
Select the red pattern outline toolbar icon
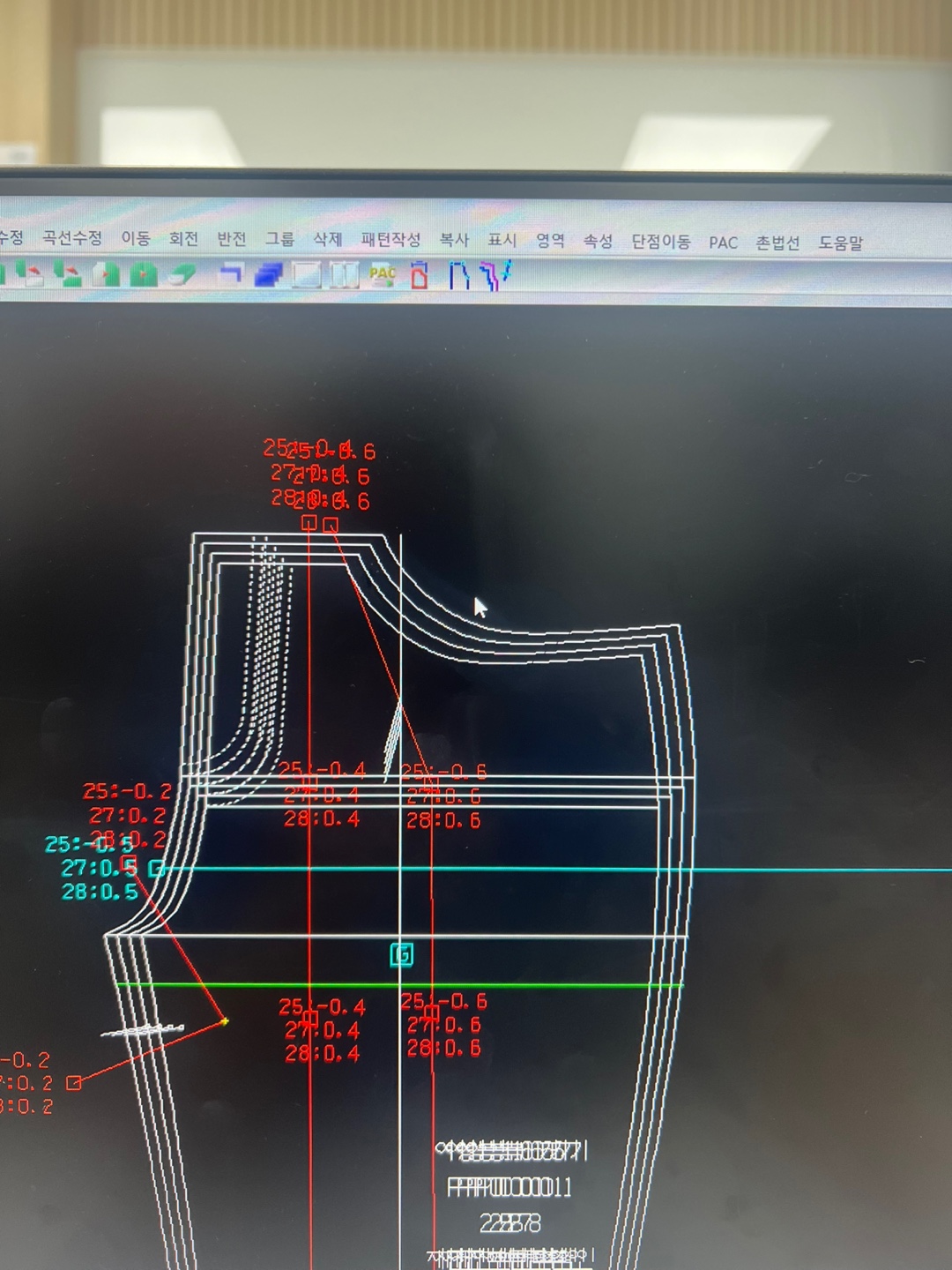pyautogui.click(x=420, y=276)
